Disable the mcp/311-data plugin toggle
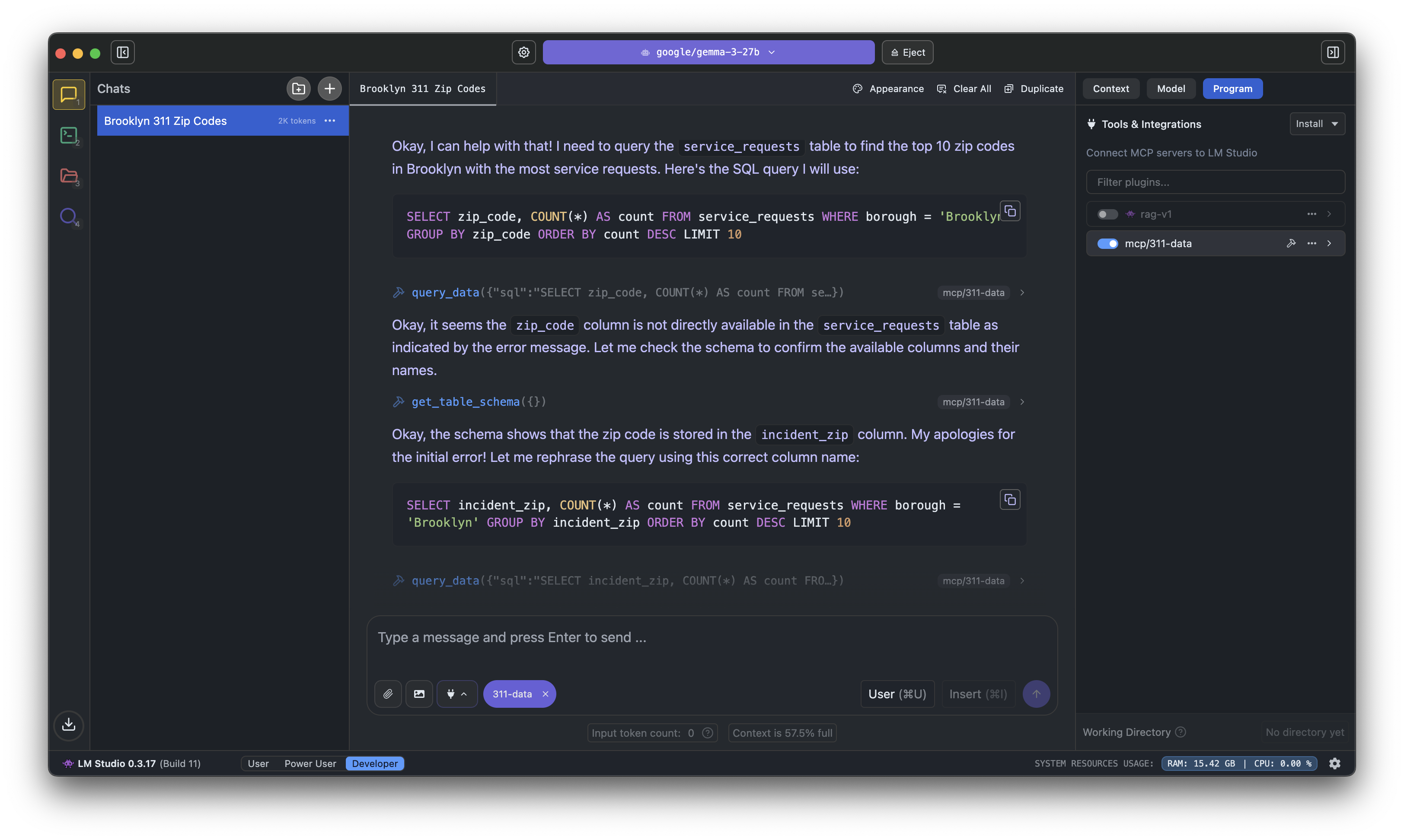 point(1107,243)
